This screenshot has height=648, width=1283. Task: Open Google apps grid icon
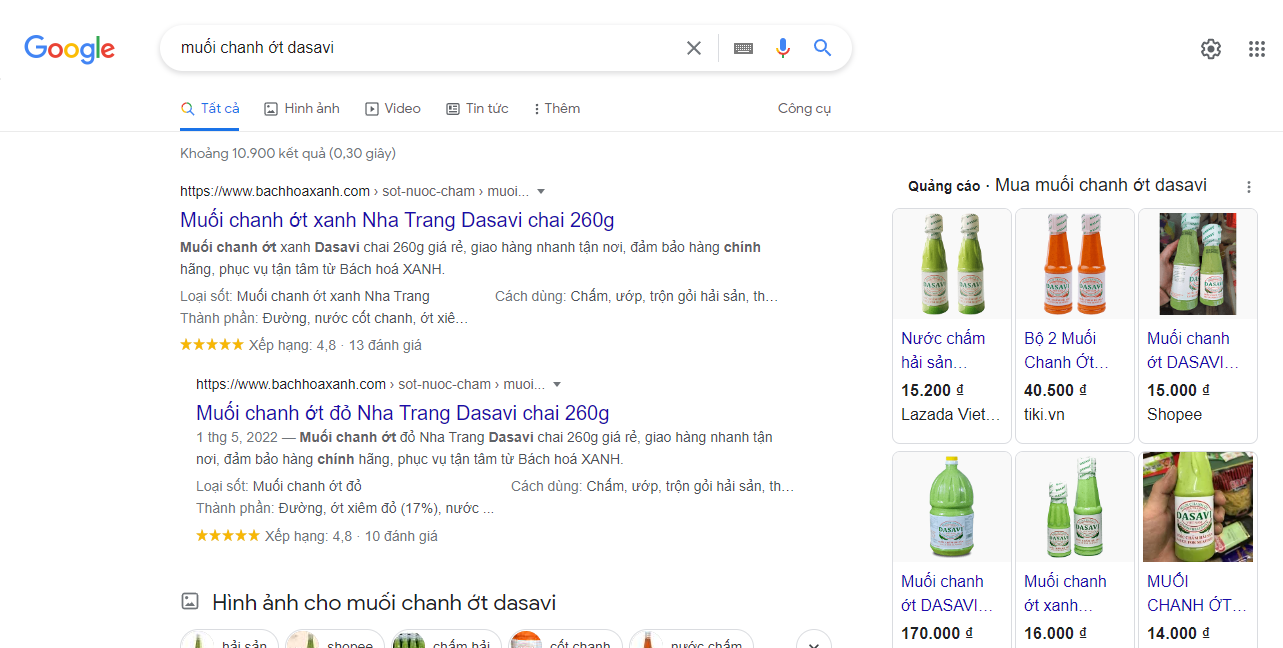[1257, 48]
